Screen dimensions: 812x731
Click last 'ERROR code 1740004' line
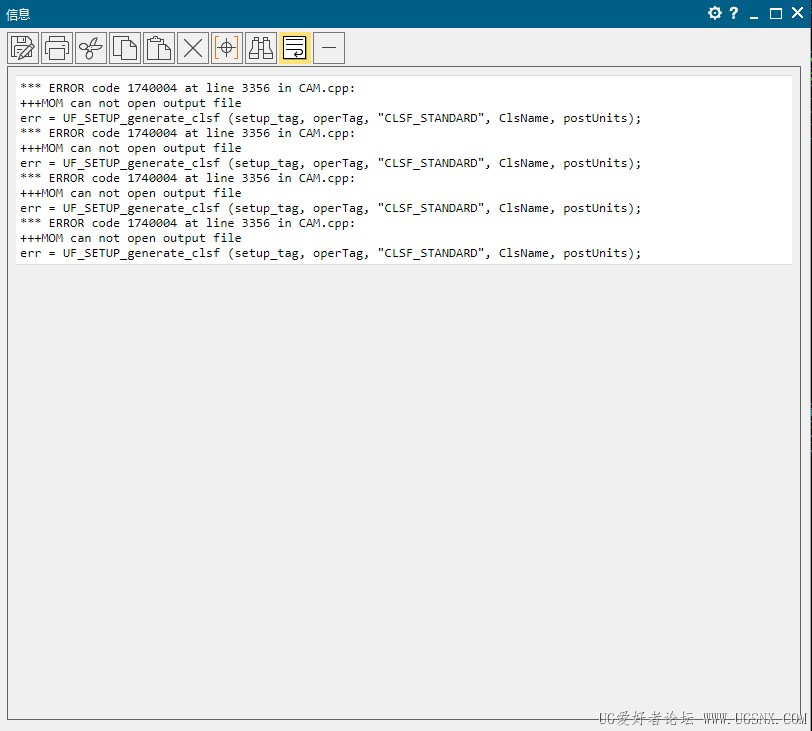[187, 223]
